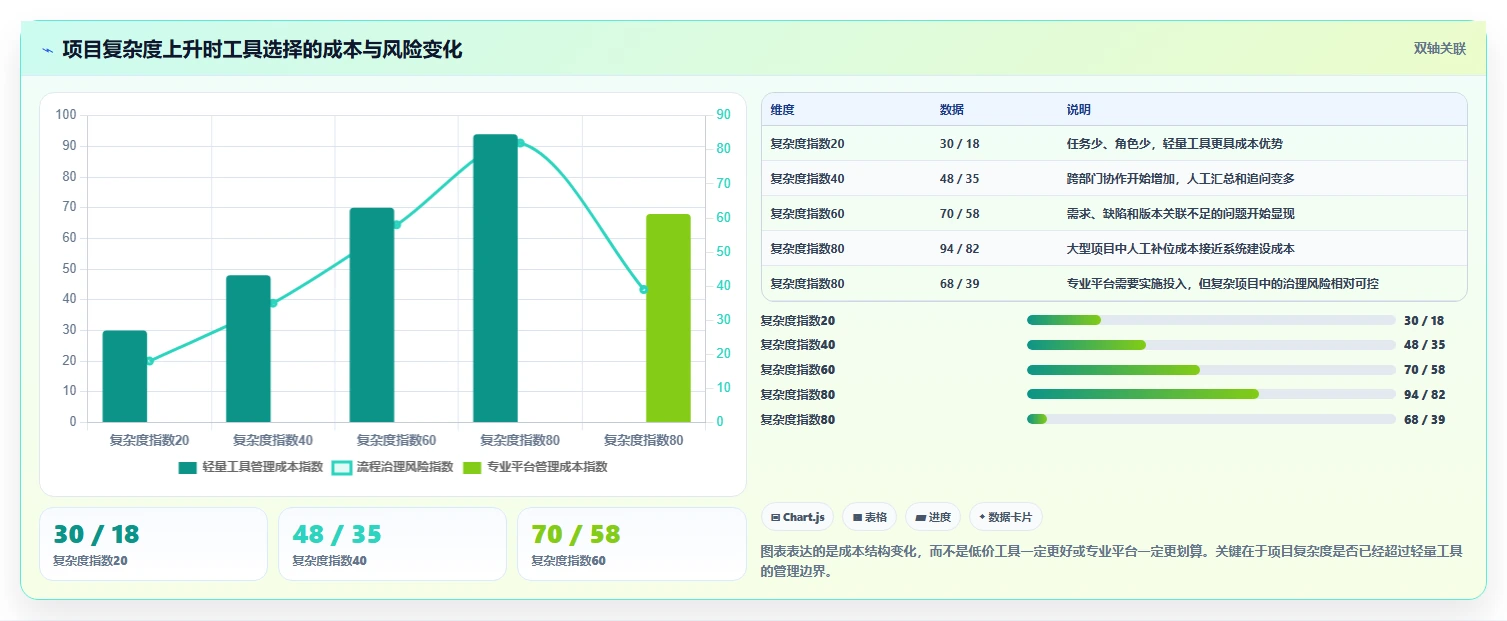The width and height of the screenshot is (1507, 621).
Task: Click the 70 / 58 value beside the progress bar
Action: pos(1424,370)
